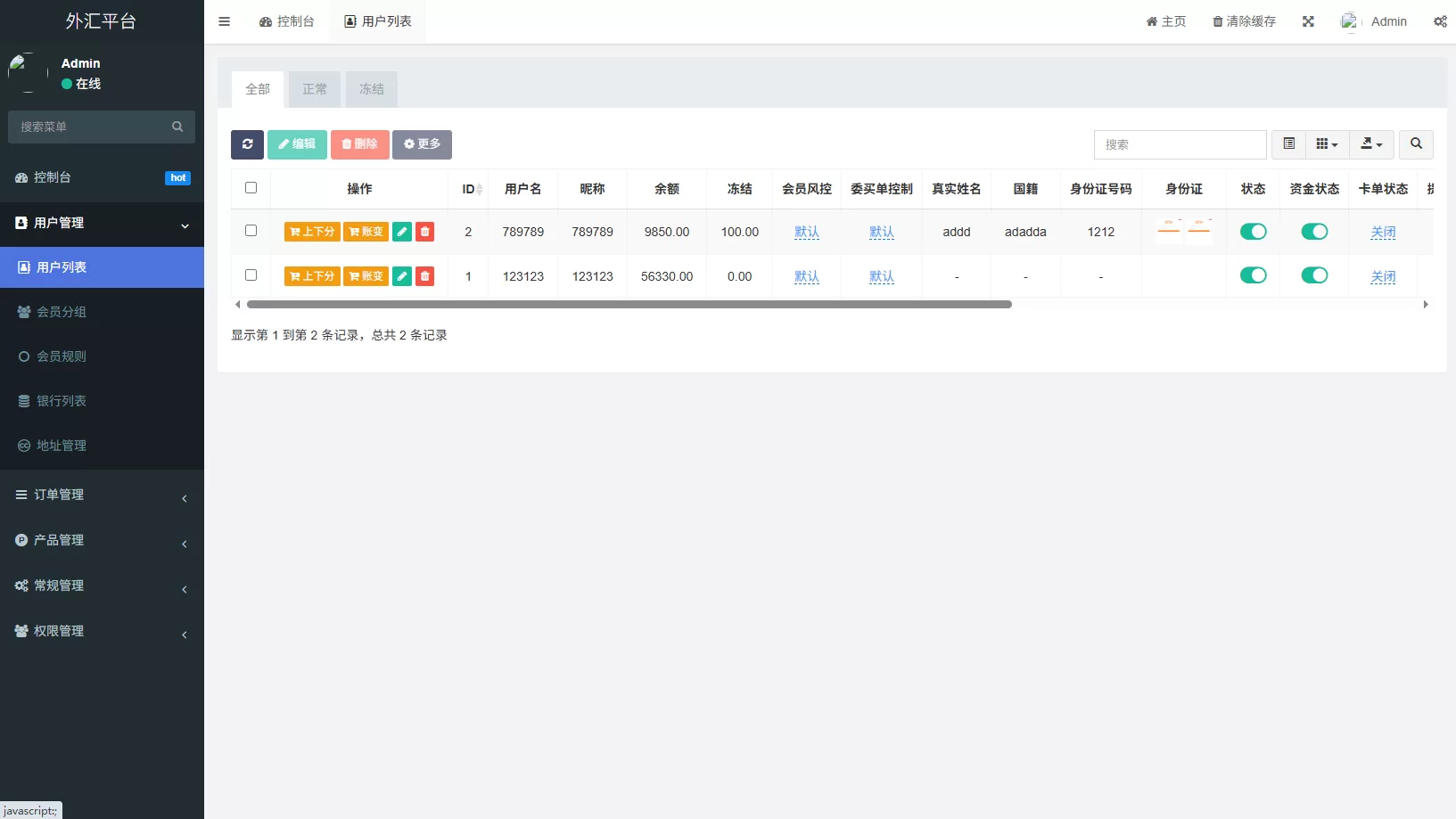Click the red delete icon on user 789789 row
Image resolution: width=1456 pixels, height=819 pixels.
point(425,231)
